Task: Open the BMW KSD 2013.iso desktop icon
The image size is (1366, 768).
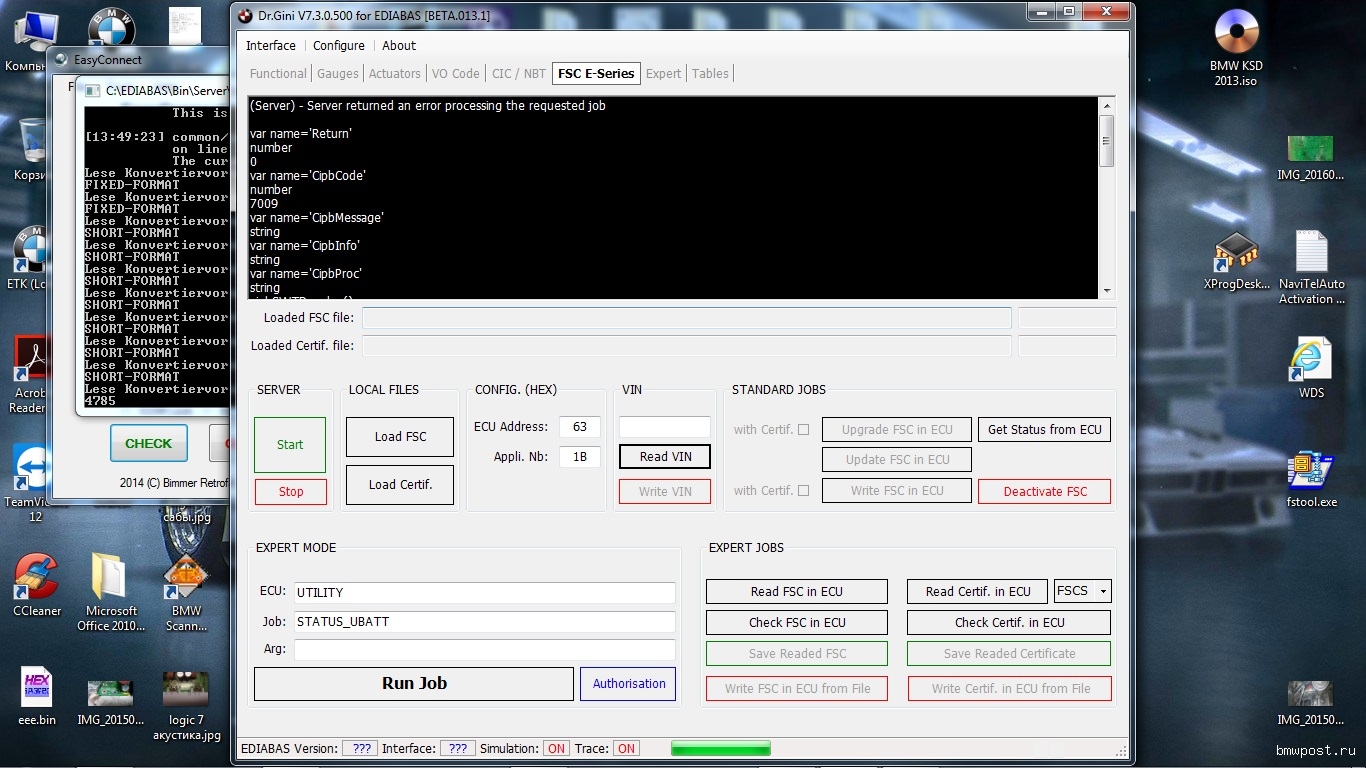Action: (x=1236, y=33)
